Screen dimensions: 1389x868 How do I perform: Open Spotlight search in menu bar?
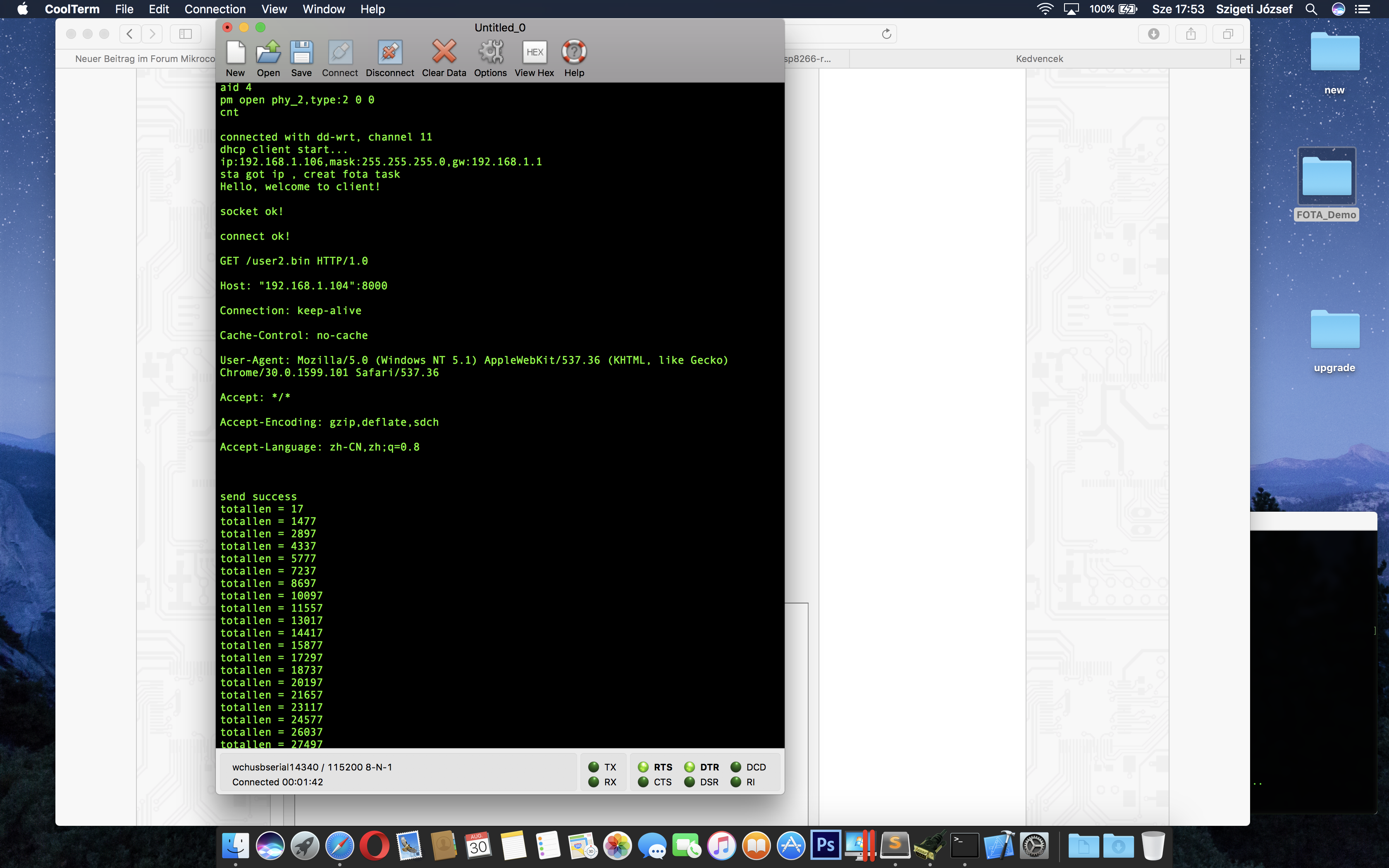click(x=1311, y=9)
